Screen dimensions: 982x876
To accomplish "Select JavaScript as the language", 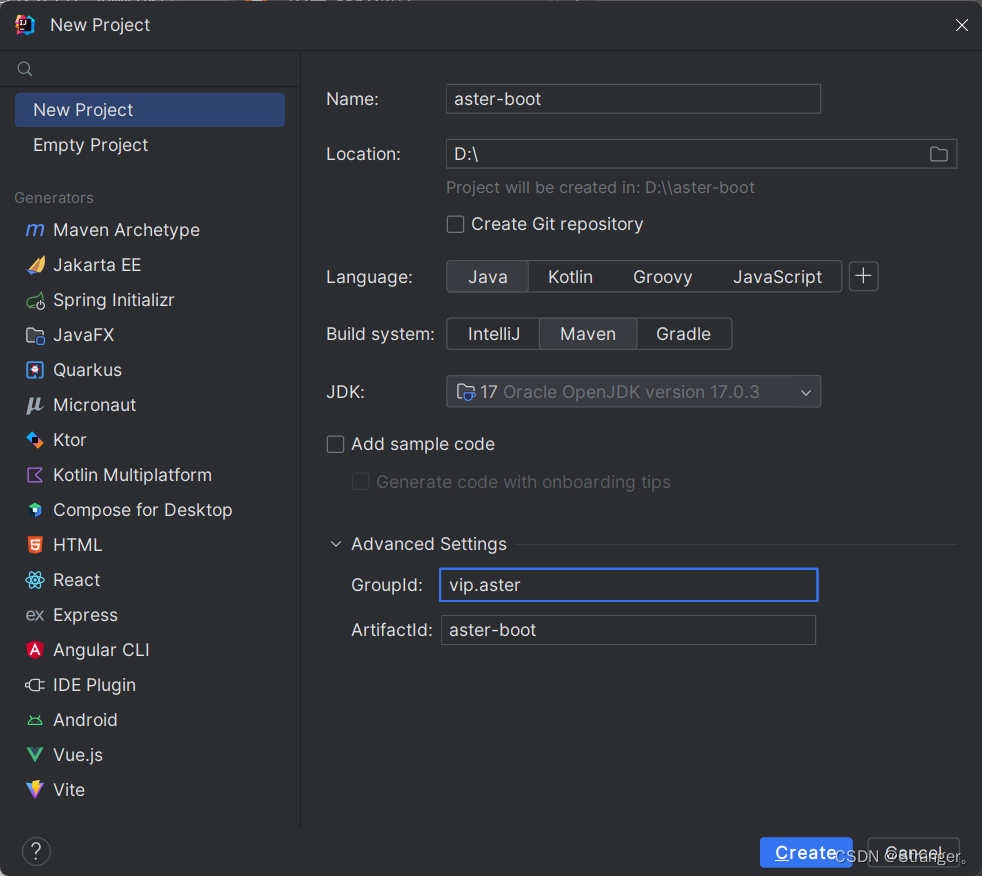I will tap(777, 277).
